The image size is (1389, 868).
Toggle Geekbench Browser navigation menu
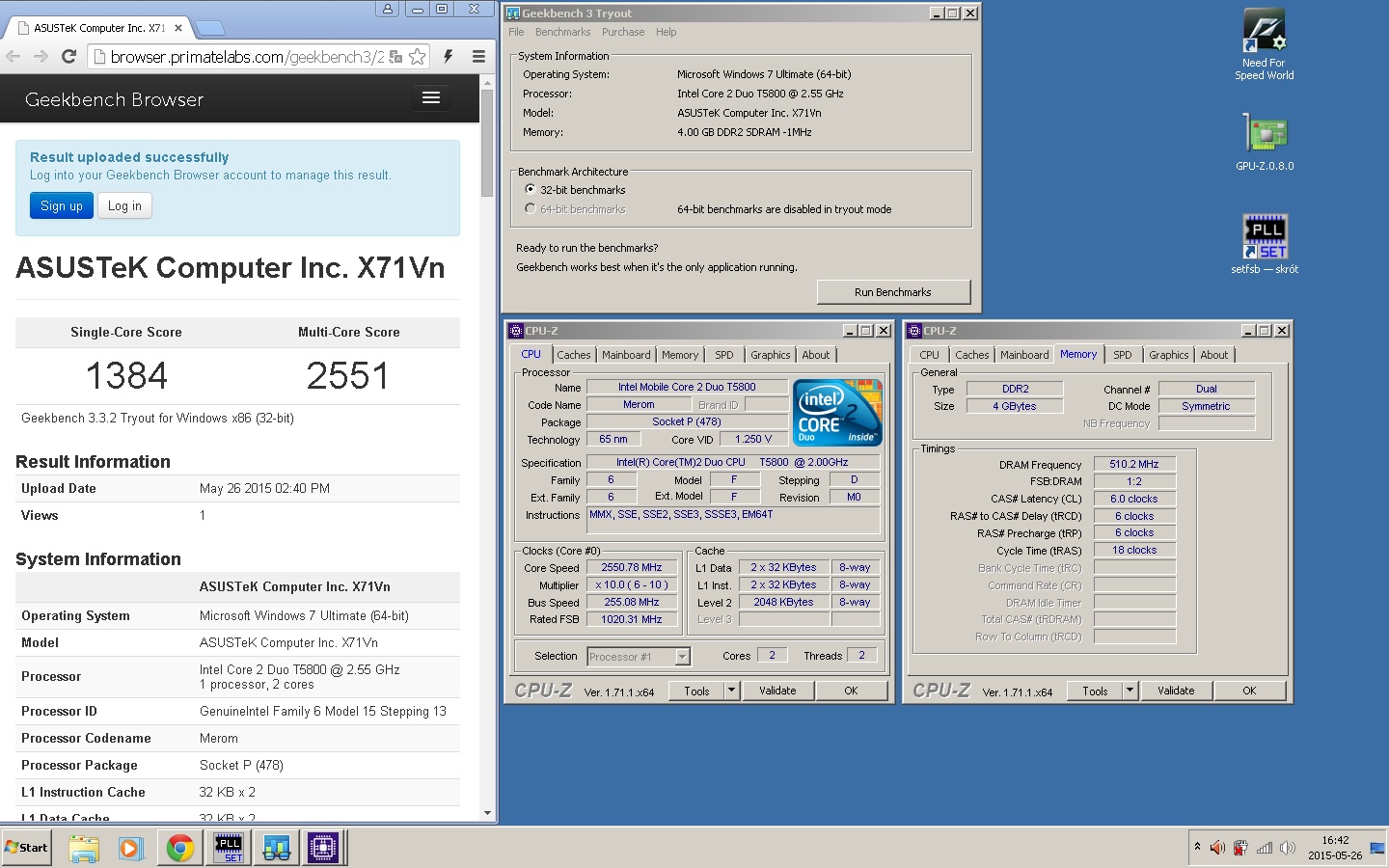[x=431, y=97]
